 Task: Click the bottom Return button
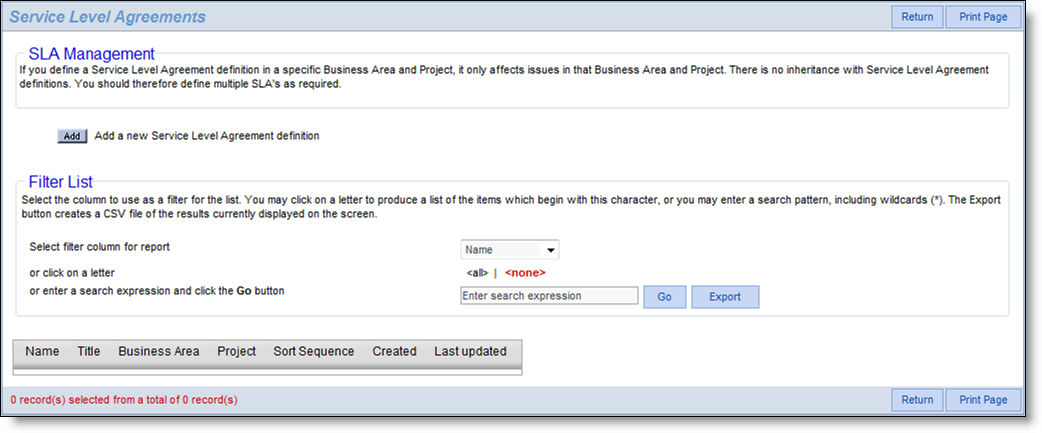[917, 400]
